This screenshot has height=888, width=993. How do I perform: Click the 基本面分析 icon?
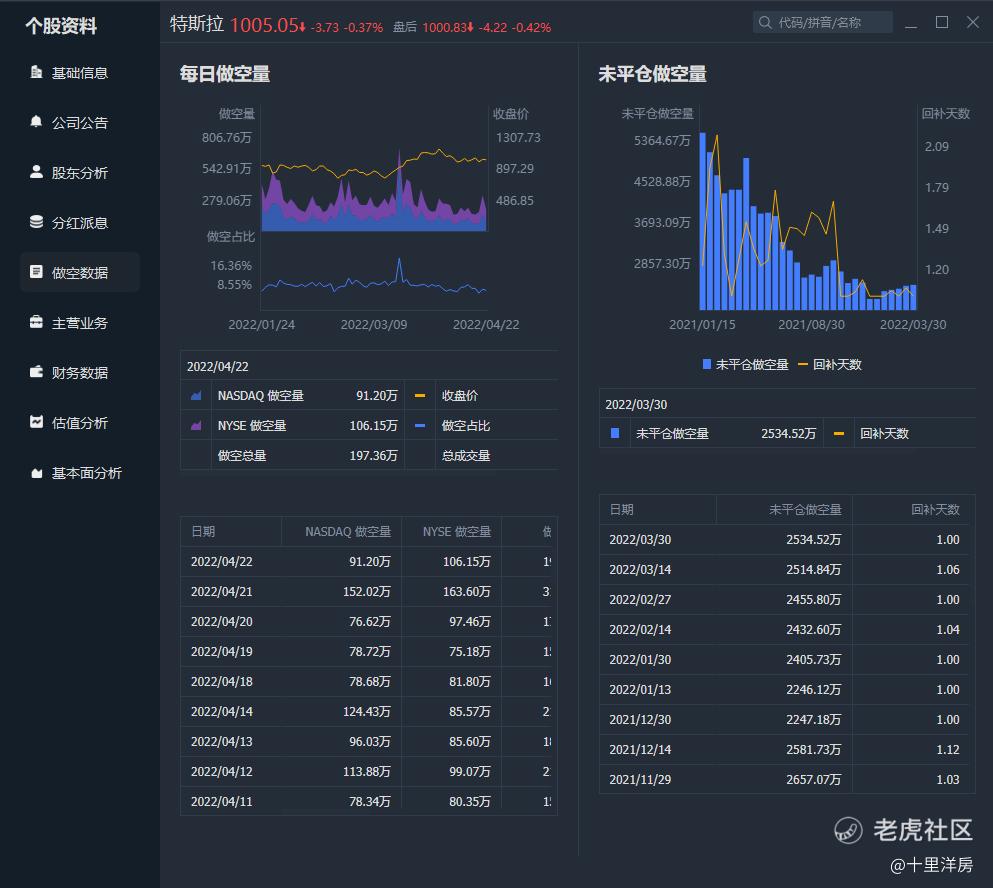(x=36, y=473)
